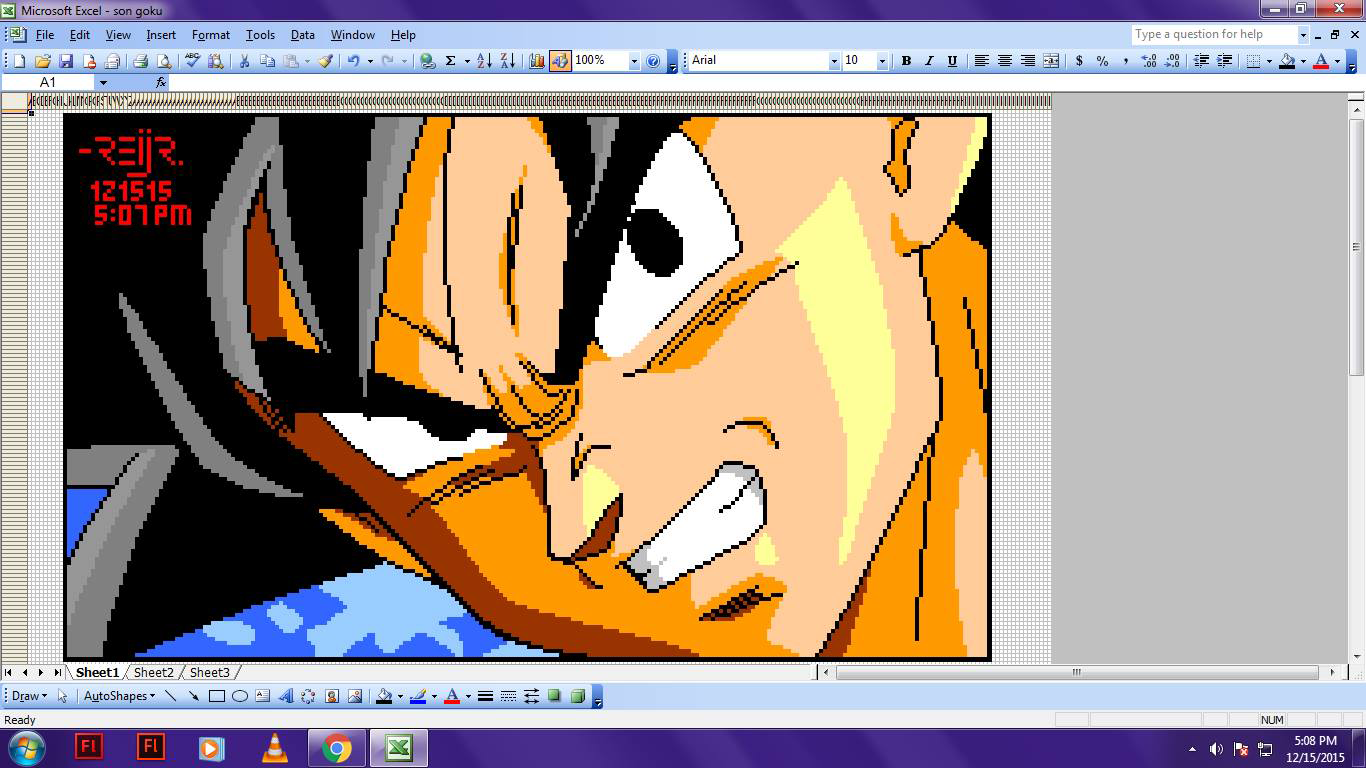Open the Format menu
The image size is (1366, 768).
pyautogui.click(x=210, y=35)
